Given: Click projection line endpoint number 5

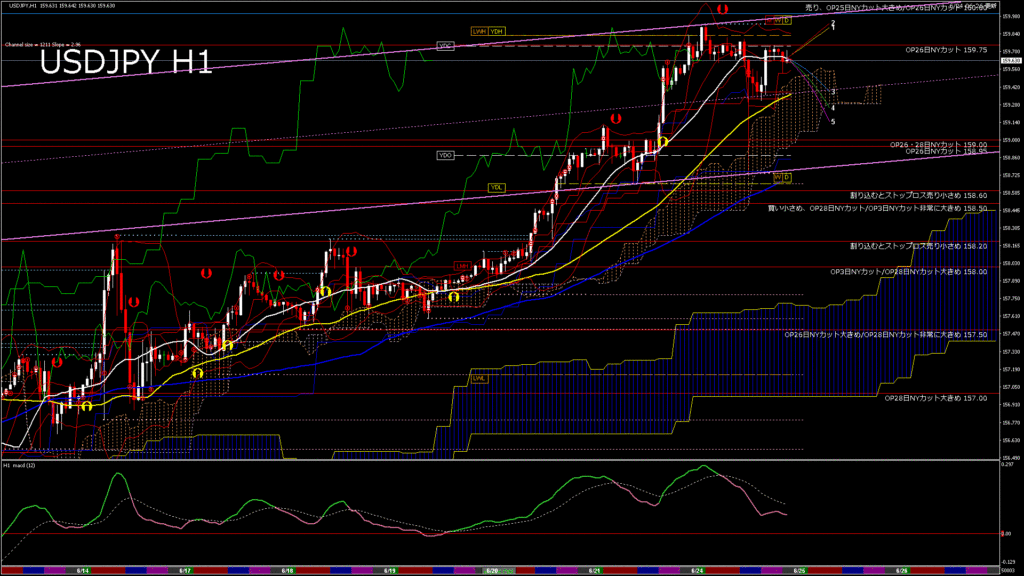Looking at the screenshot, I should 834,121.
